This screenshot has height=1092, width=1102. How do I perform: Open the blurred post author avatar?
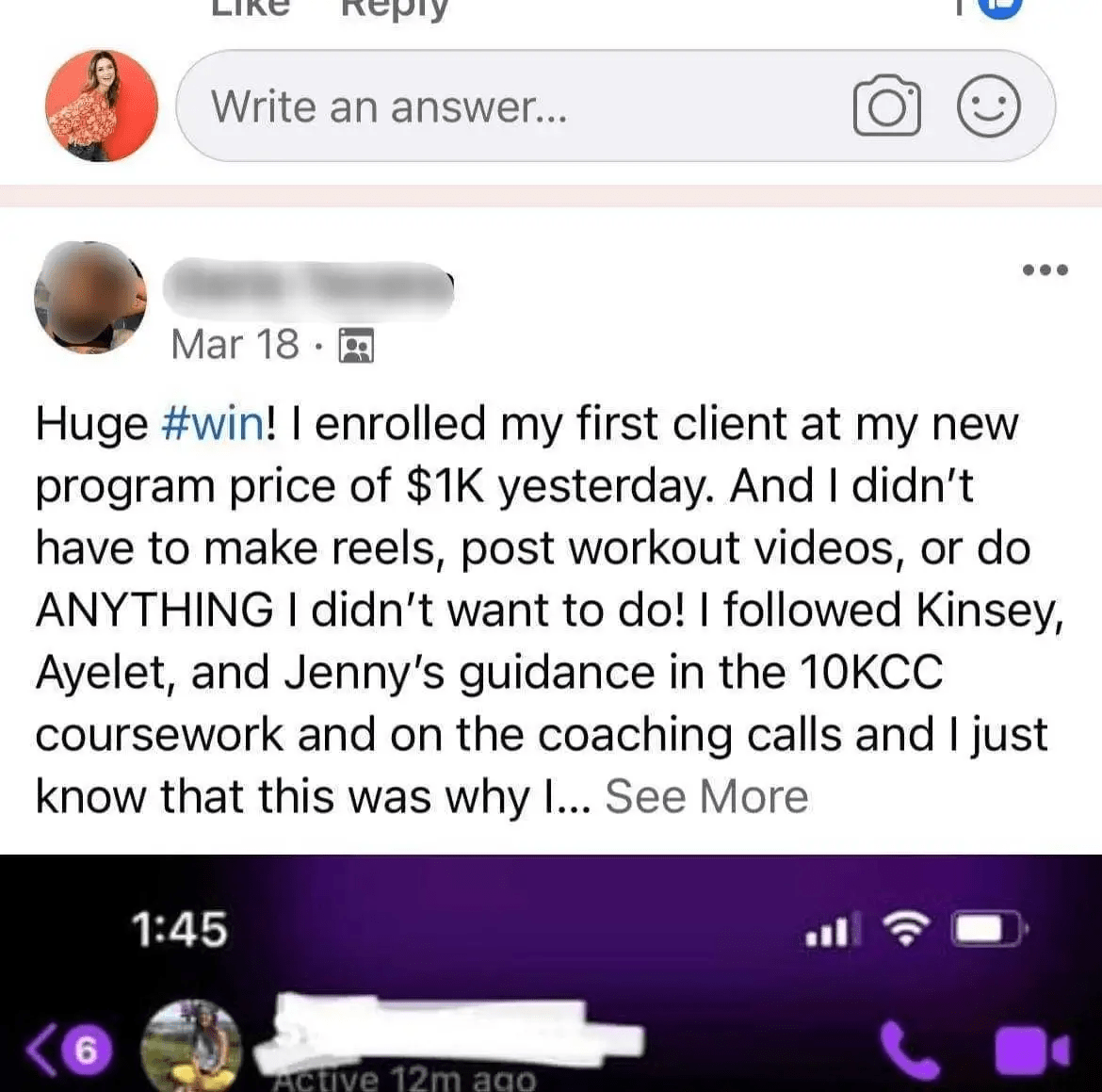(90, 296)
